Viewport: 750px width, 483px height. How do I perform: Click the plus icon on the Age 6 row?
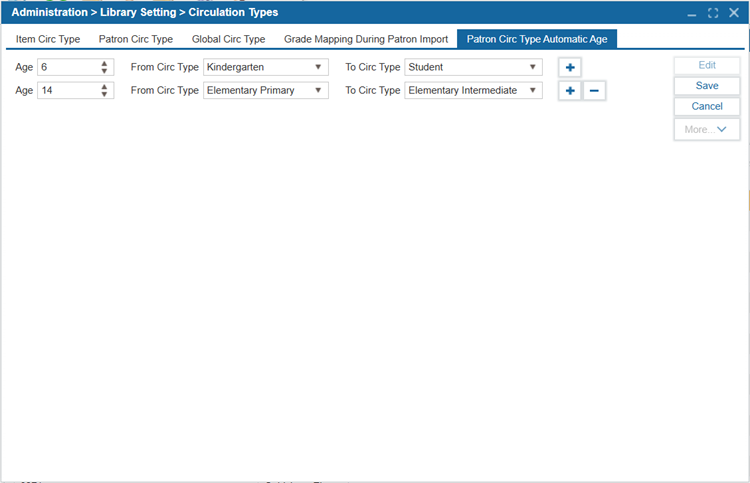(x=570, y=68)
